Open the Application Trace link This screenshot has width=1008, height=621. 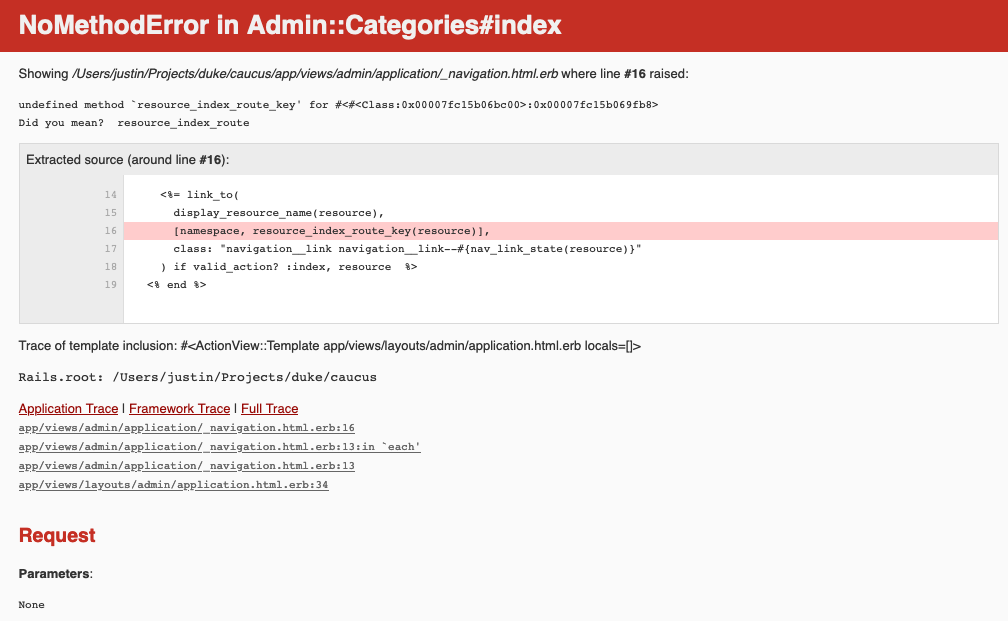68,409
